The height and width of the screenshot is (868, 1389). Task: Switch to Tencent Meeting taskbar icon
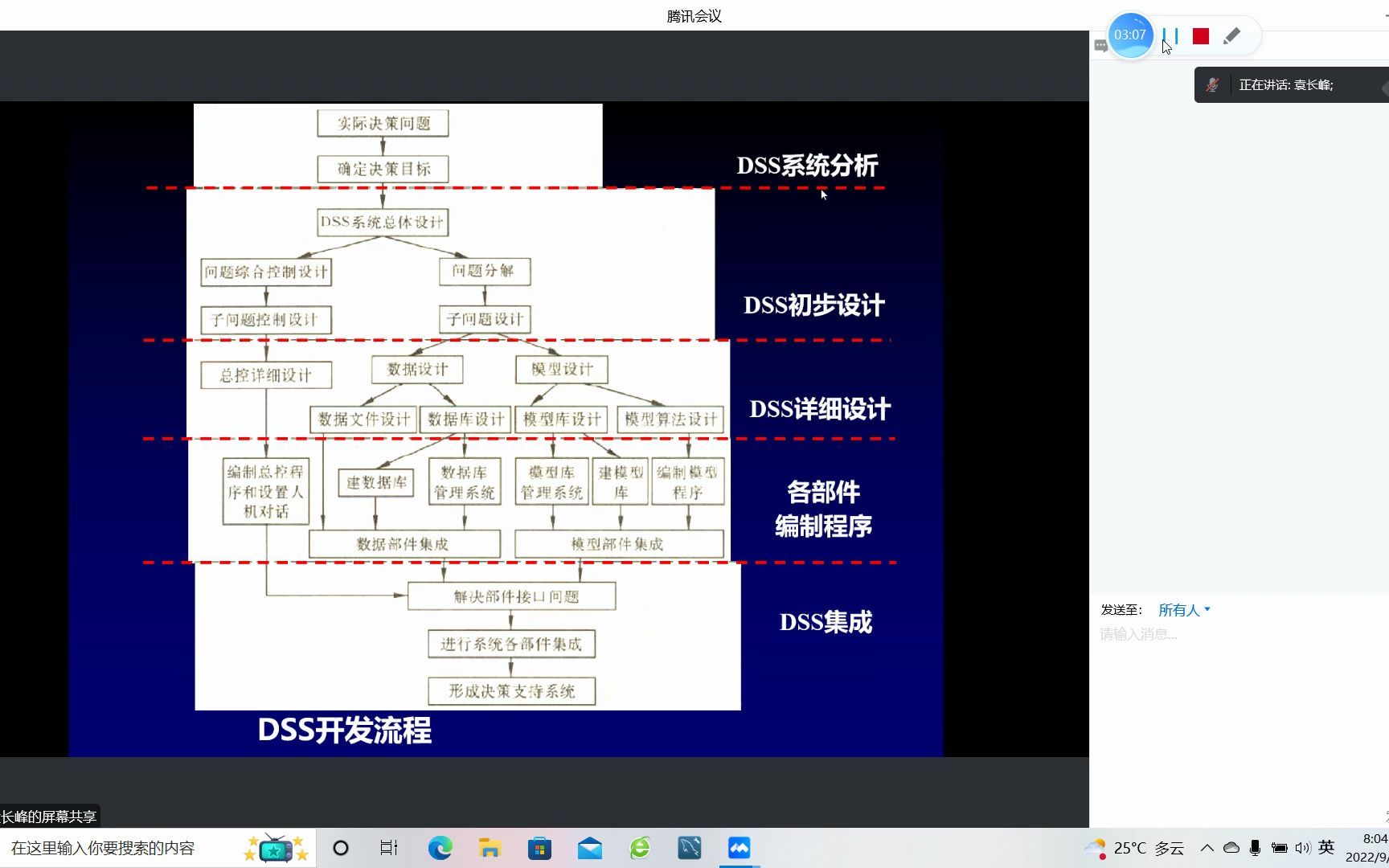(x=740, y=848)
